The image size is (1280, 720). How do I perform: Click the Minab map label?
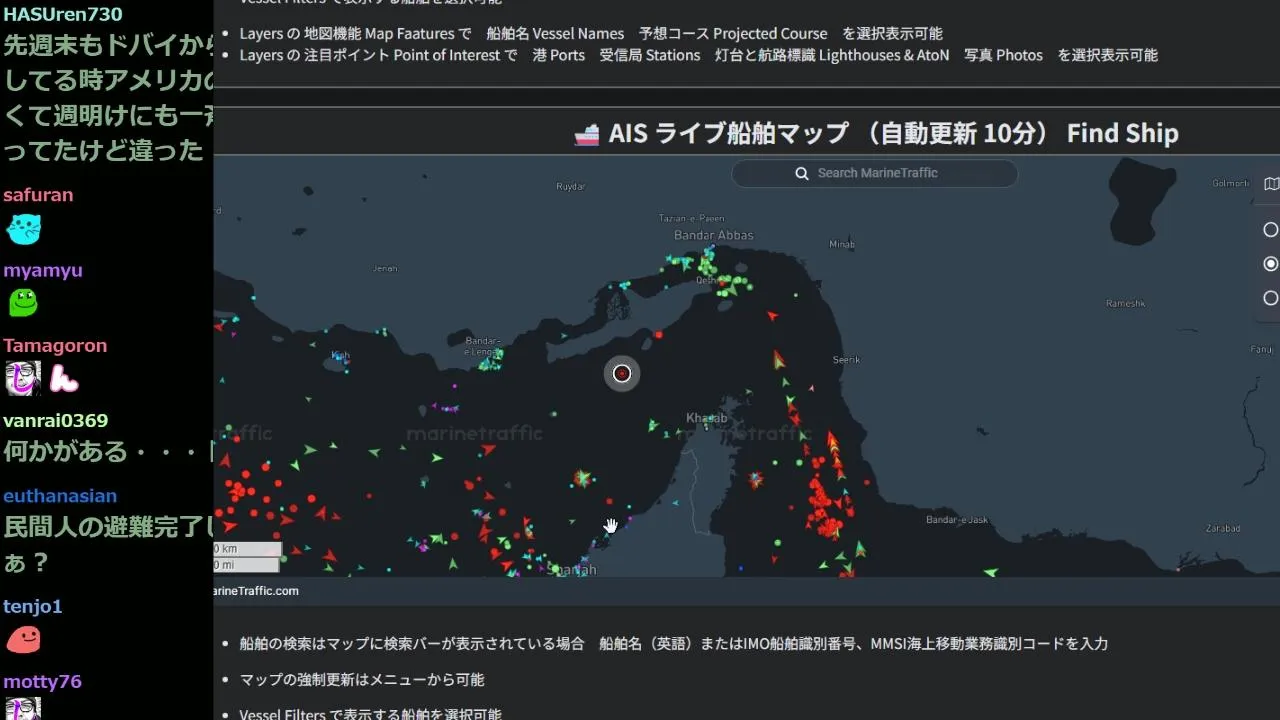click(842, 244)
